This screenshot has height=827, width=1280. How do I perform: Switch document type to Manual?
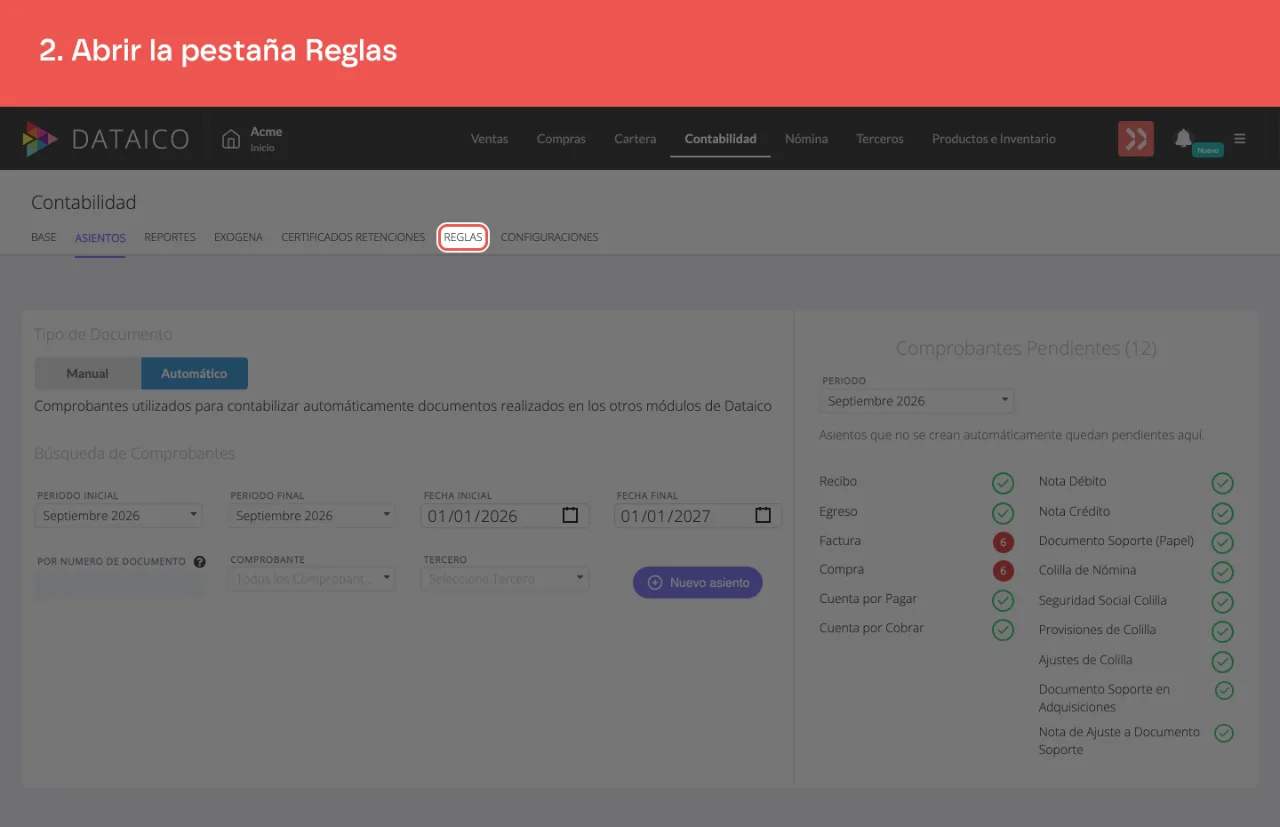88,373
